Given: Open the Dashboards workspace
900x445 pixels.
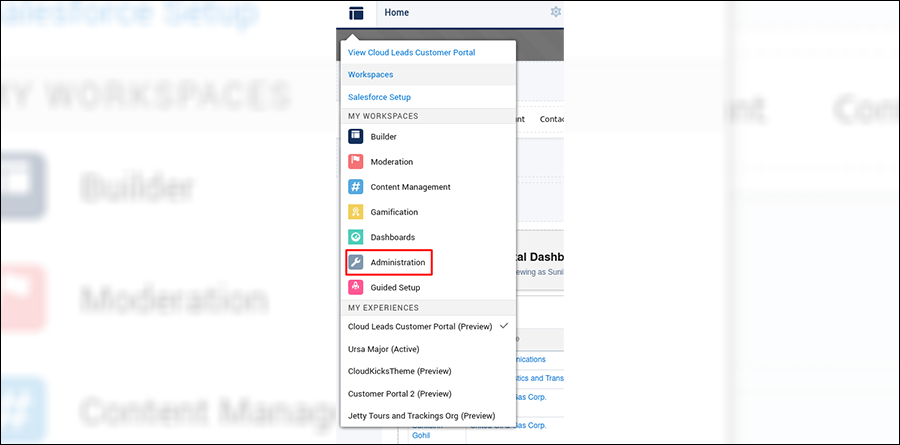Looking at the screenshot, I should 393,237.
